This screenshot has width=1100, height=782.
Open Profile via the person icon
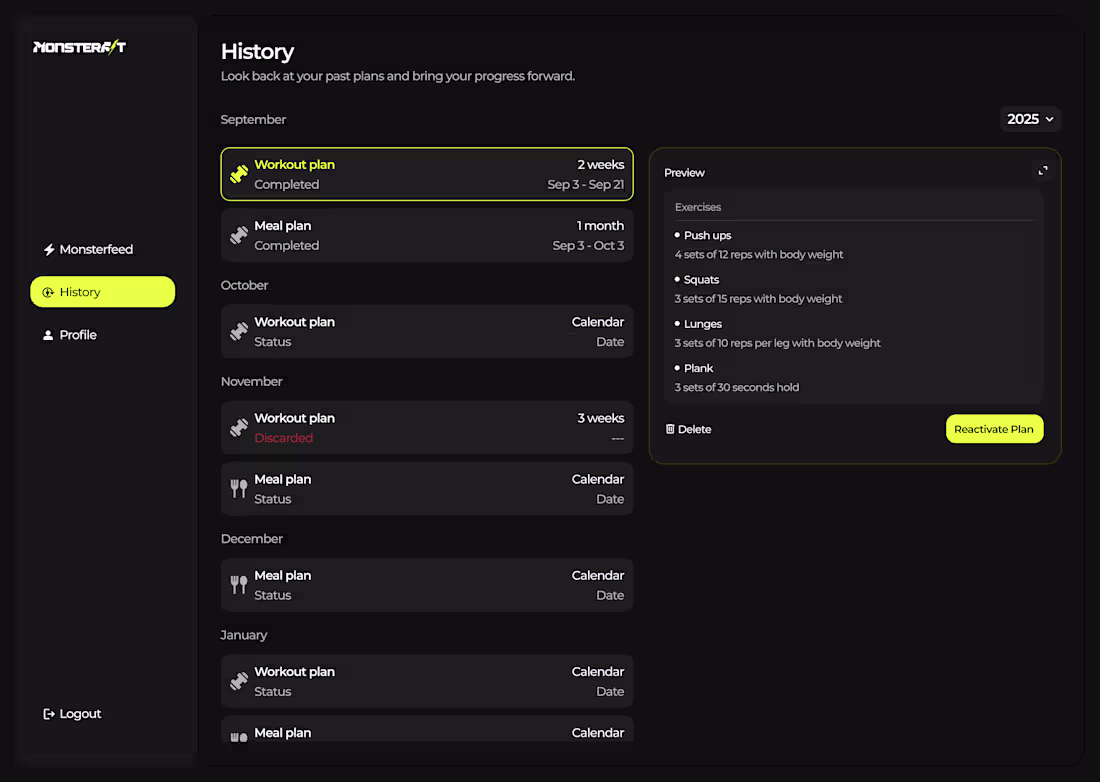coord(47,335)
